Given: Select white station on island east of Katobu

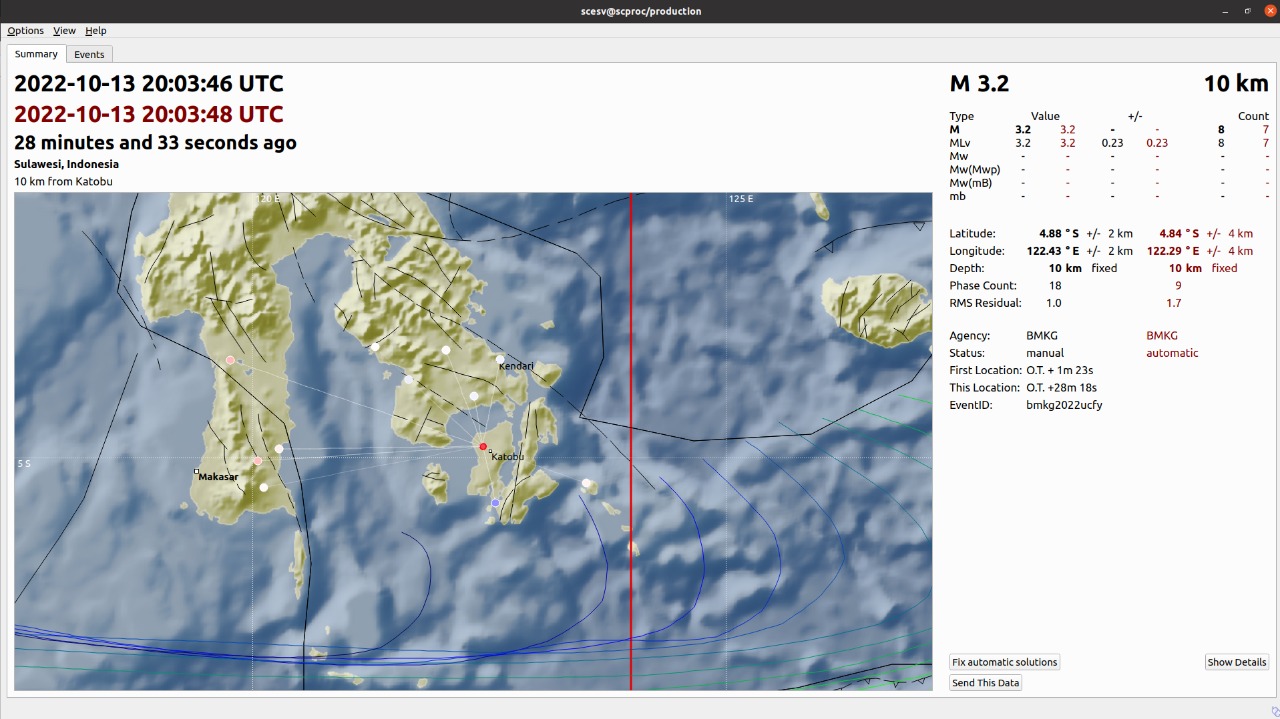Looking at the screenshot, I should click(x=587, y=484).
